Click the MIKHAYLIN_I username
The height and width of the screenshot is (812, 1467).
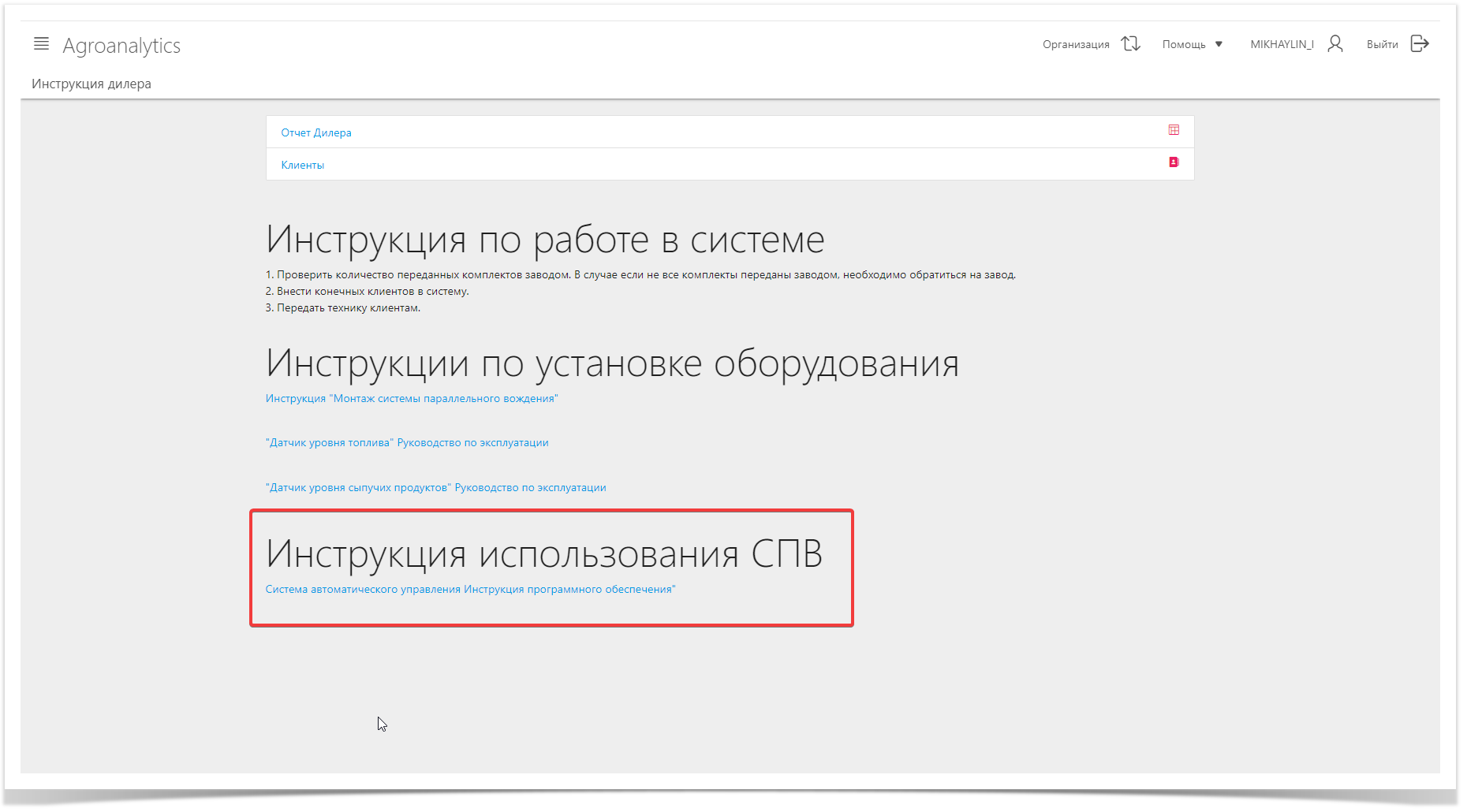coord(1281,45)
